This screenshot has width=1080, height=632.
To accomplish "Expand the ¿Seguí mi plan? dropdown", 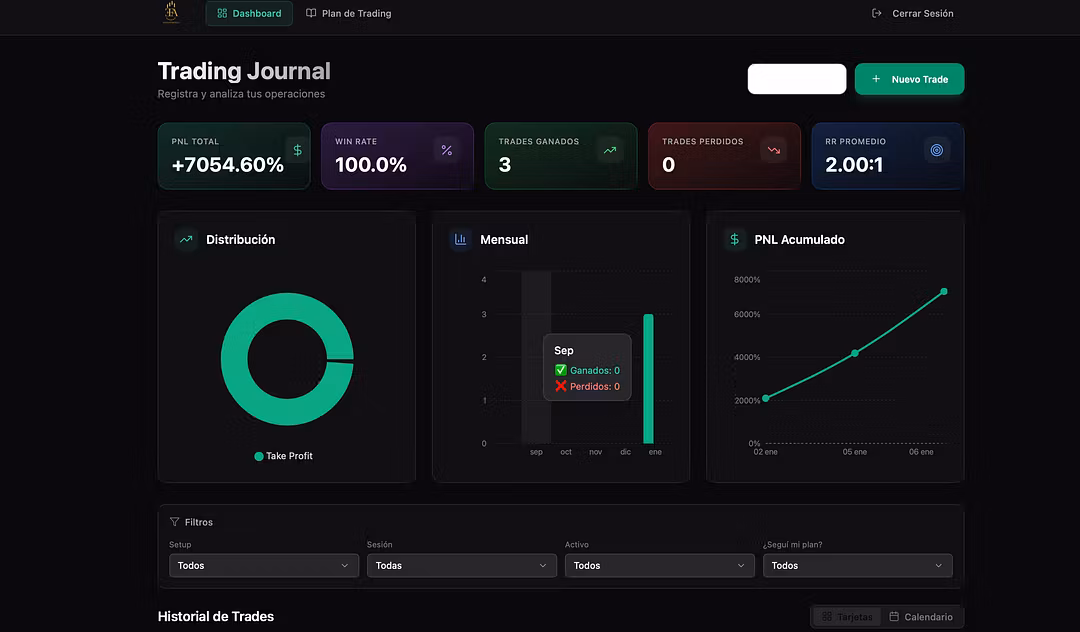I will tap(857, 566).
